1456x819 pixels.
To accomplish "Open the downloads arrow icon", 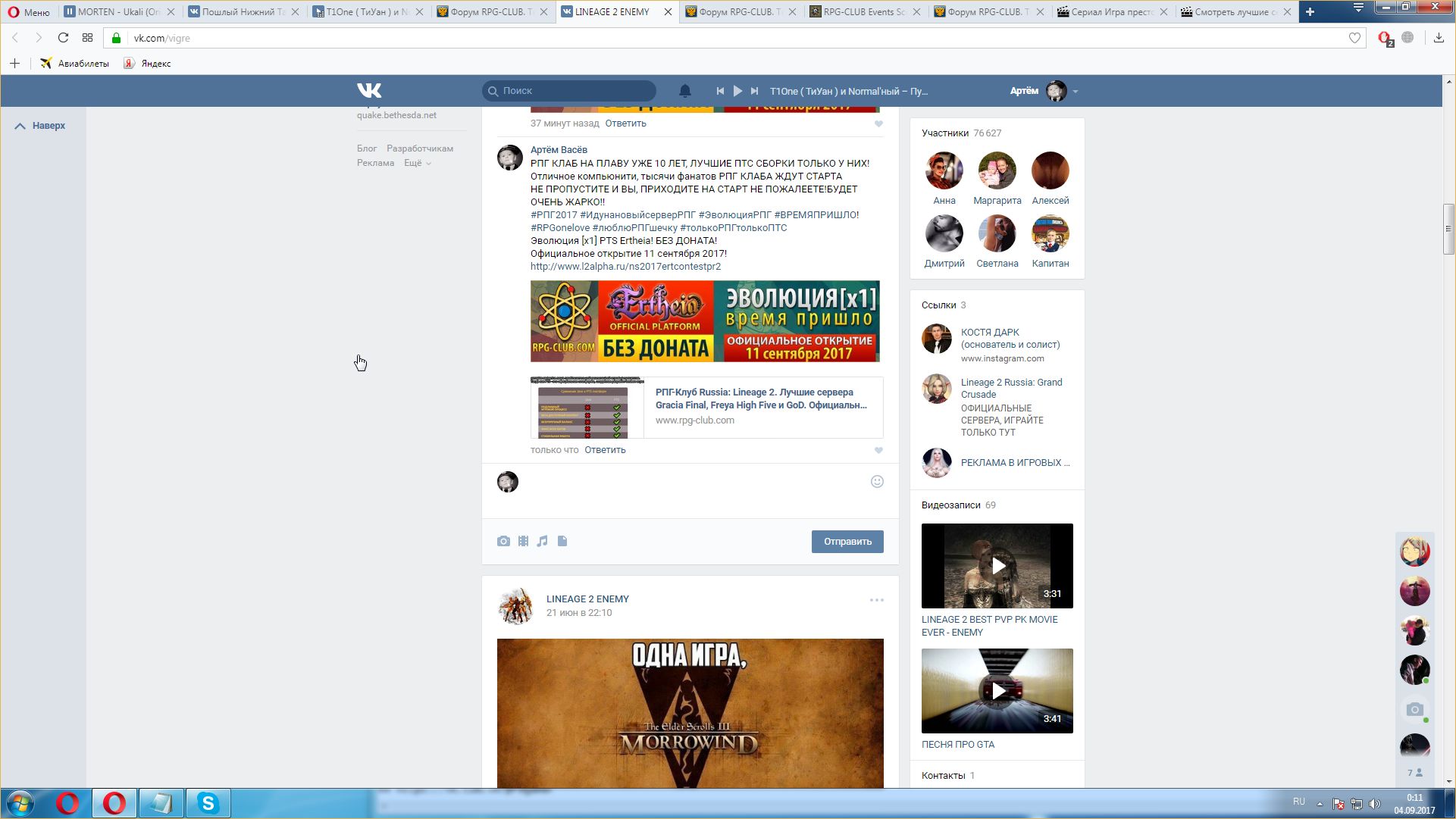I will 1439,38.
